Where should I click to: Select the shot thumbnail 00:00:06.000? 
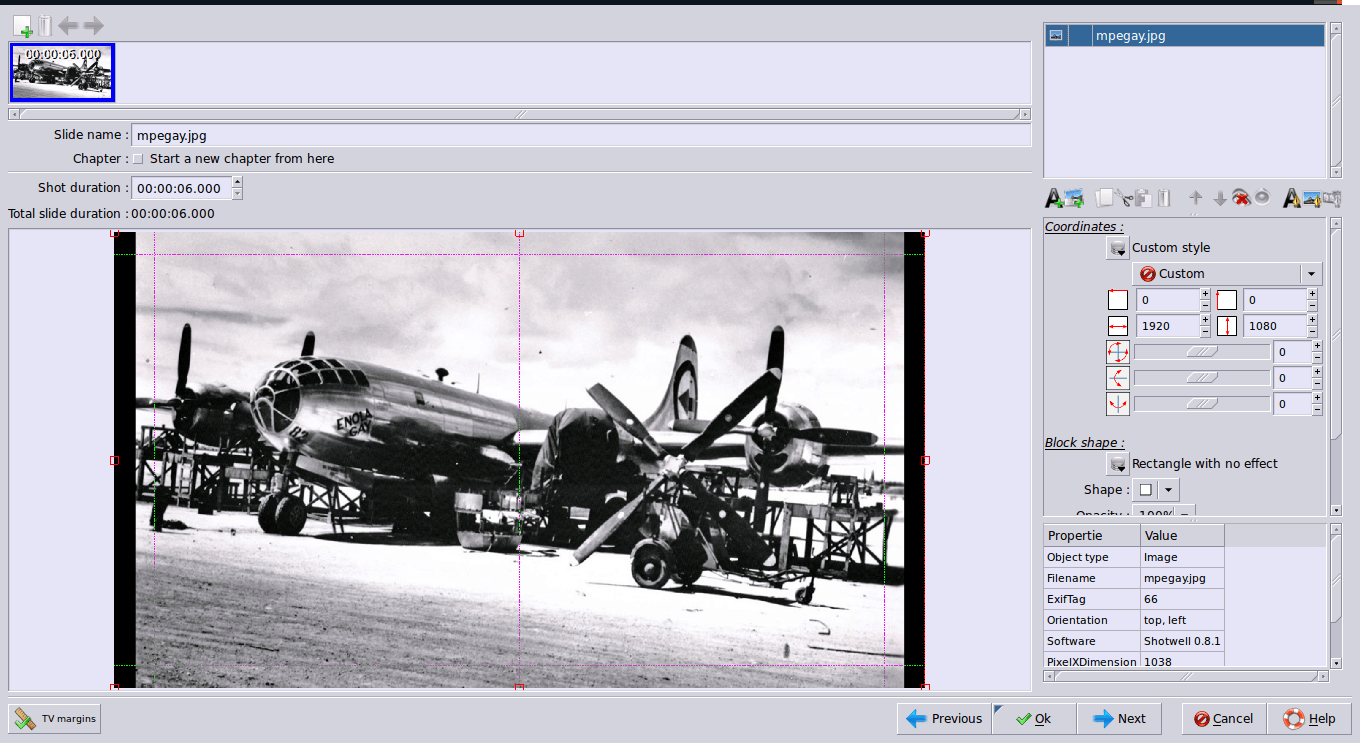click(63, 72)
